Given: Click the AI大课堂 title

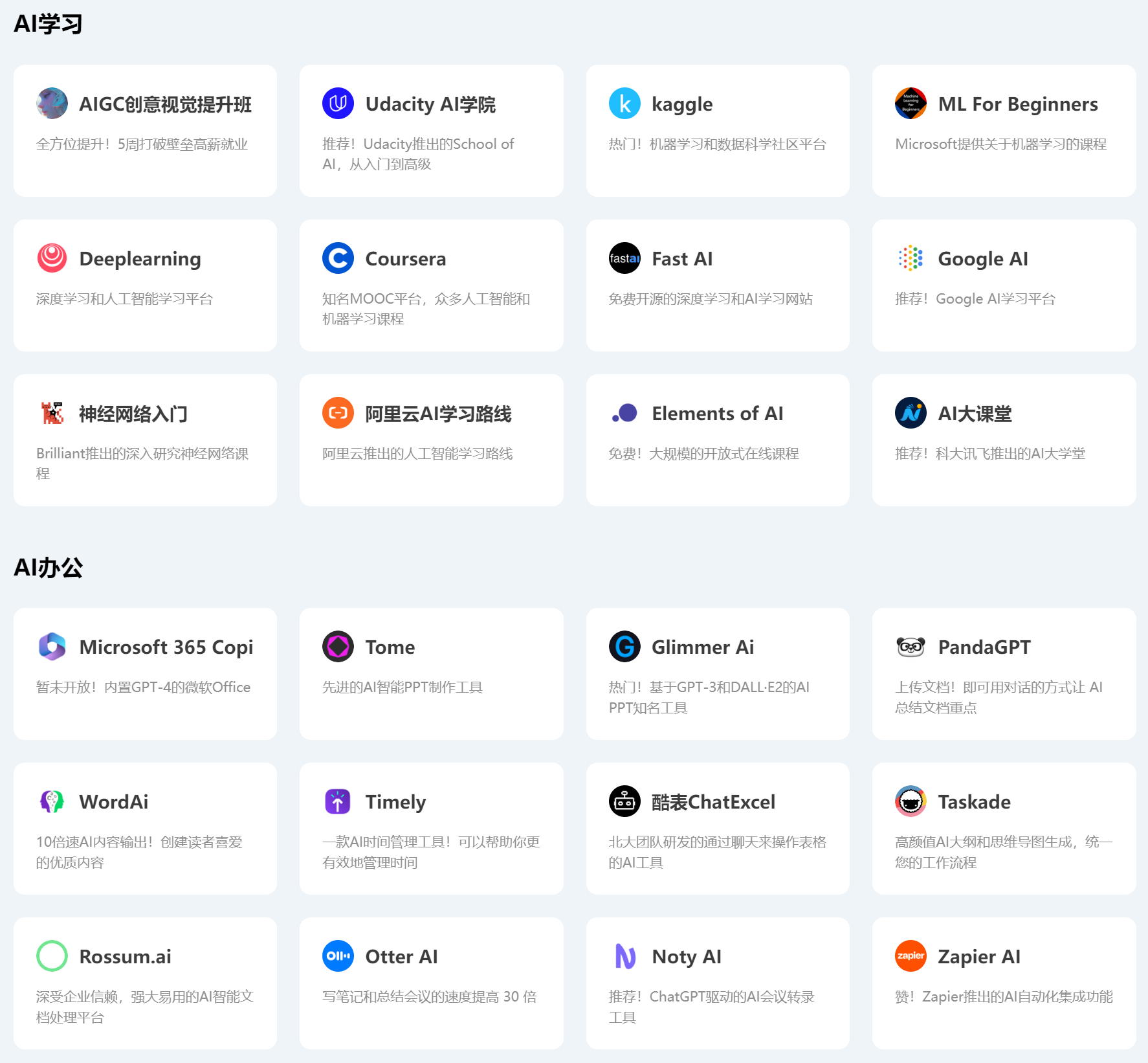Looking at the screenshot, I should (x=975, y=414).
